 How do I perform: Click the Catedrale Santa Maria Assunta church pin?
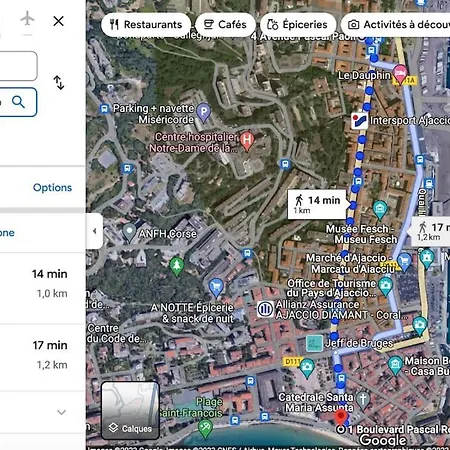363,400
